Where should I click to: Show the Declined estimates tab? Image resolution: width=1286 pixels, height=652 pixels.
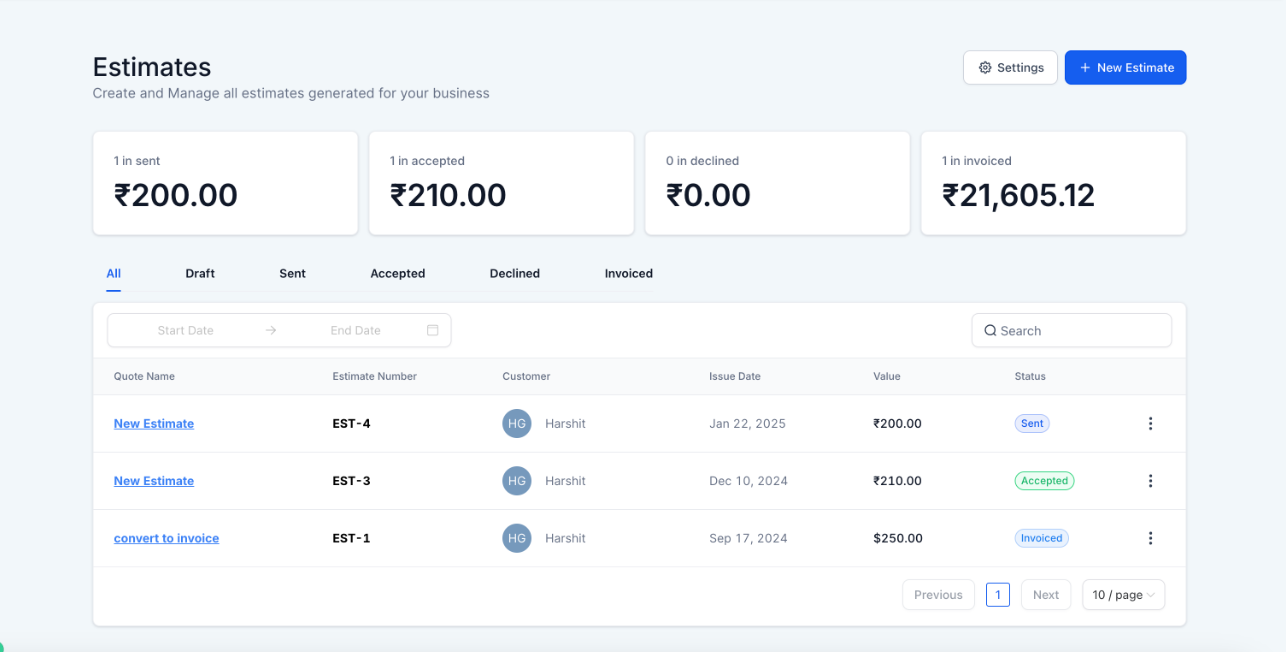(514, 273)
